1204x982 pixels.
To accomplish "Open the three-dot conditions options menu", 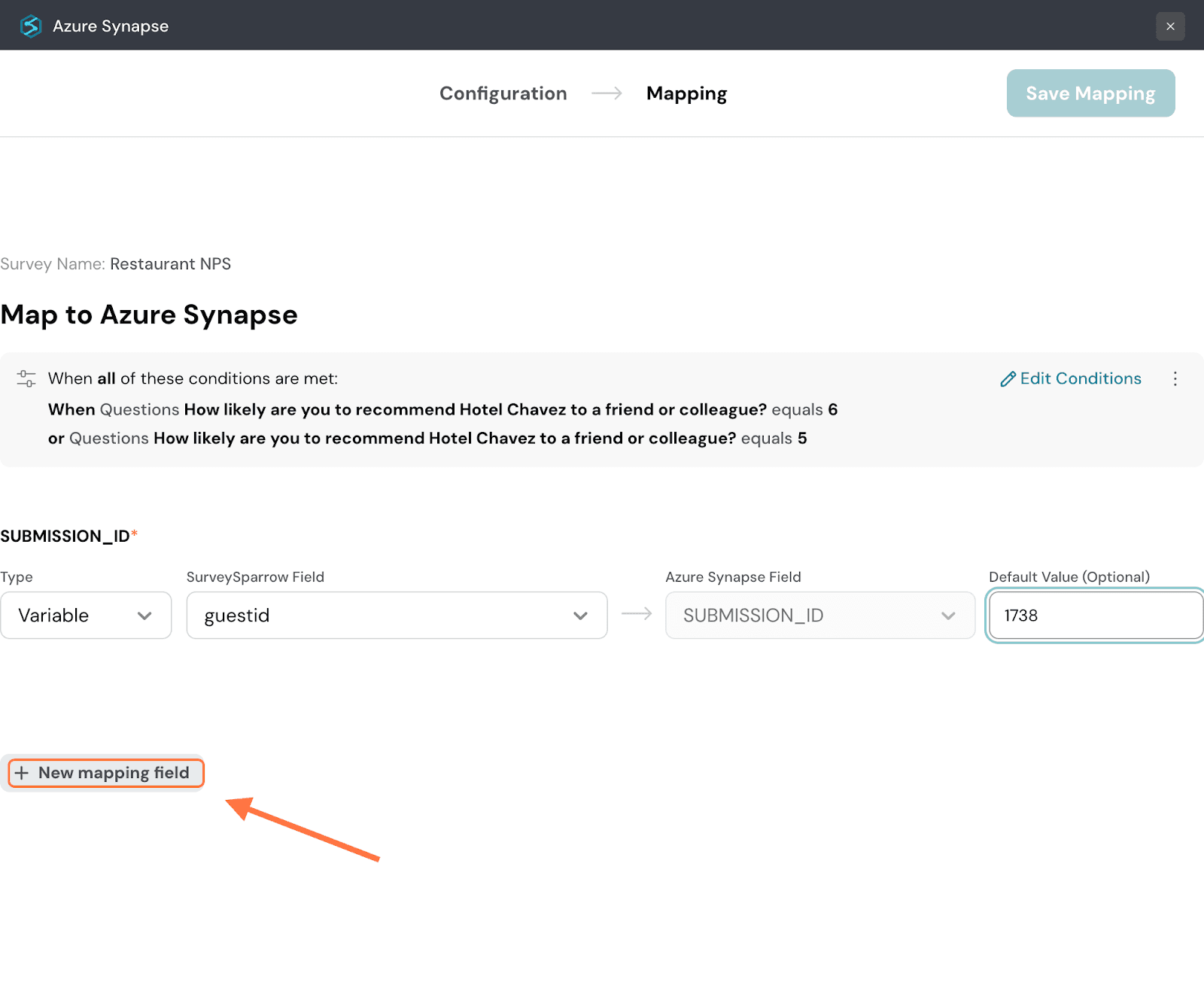I will coord(1175,379).
